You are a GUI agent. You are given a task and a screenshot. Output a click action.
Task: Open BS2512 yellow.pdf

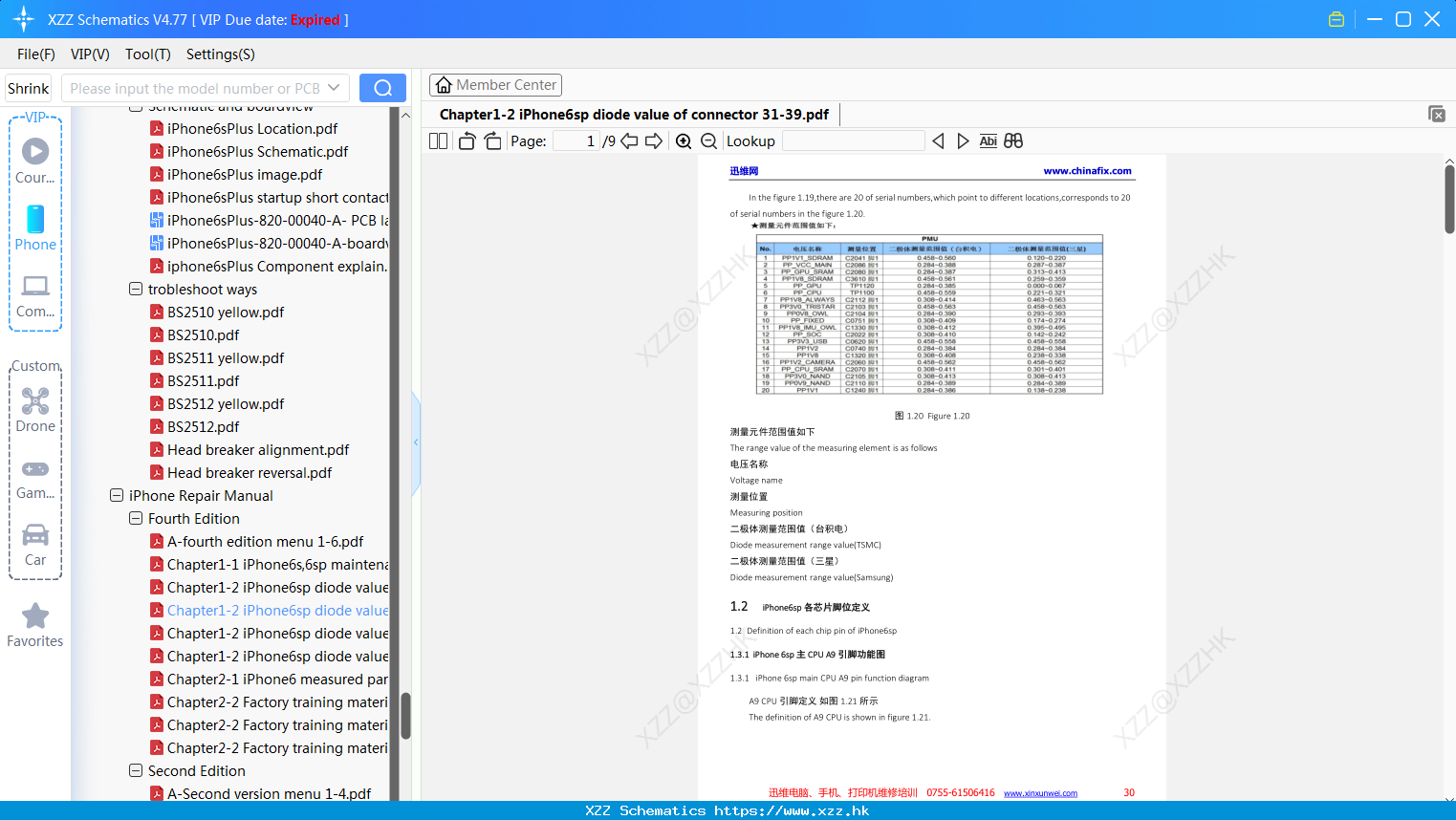[226, 403]
